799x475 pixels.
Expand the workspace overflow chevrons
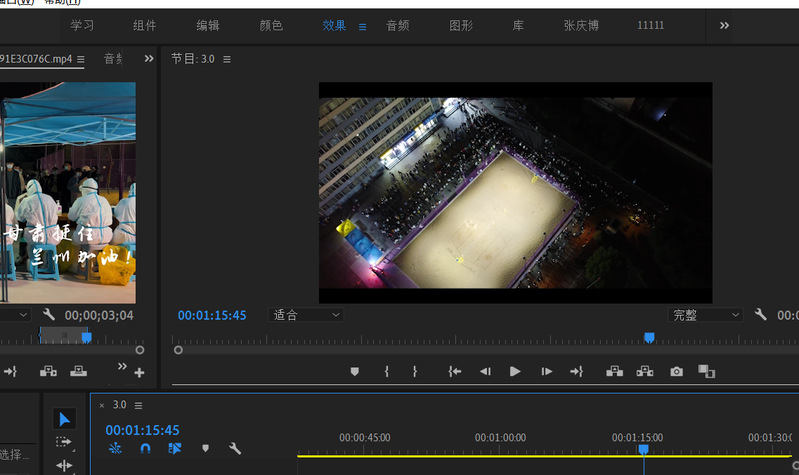(725, 26)
